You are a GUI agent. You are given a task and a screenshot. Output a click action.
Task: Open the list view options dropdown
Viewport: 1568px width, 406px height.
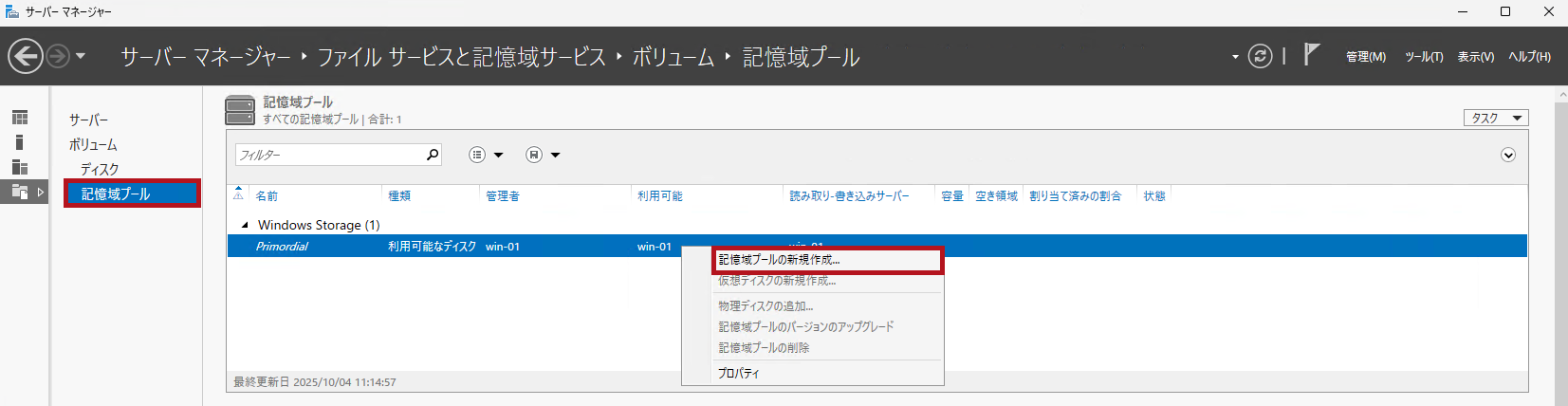486,155
